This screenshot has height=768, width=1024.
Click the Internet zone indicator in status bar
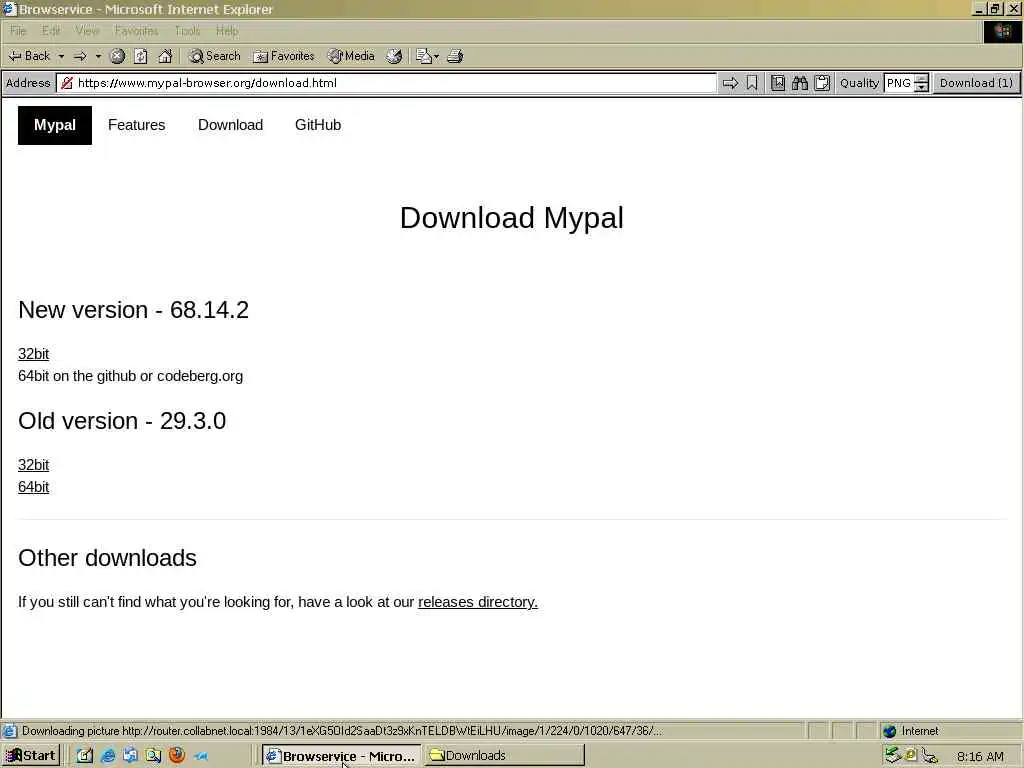[911, 731]
